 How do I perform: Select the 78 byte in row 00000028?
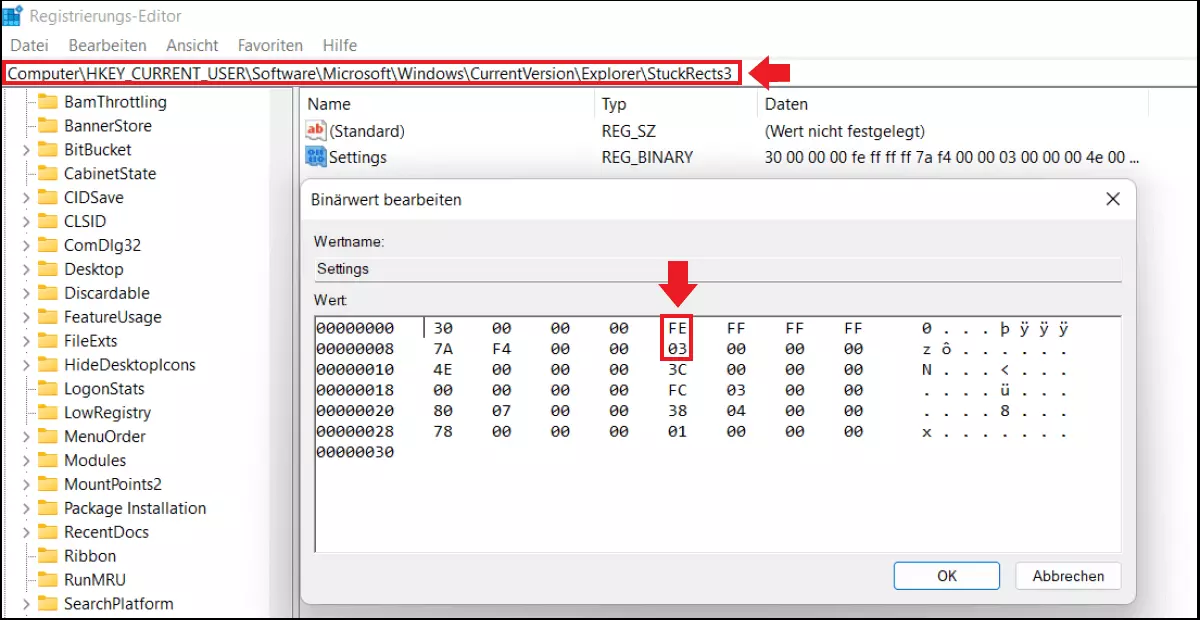[x=443, y=432]
